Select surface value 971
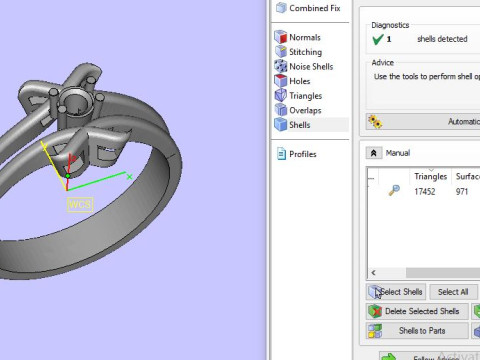Screen dimensions: 480x360 pyautogui.click(x=462, y=192)
